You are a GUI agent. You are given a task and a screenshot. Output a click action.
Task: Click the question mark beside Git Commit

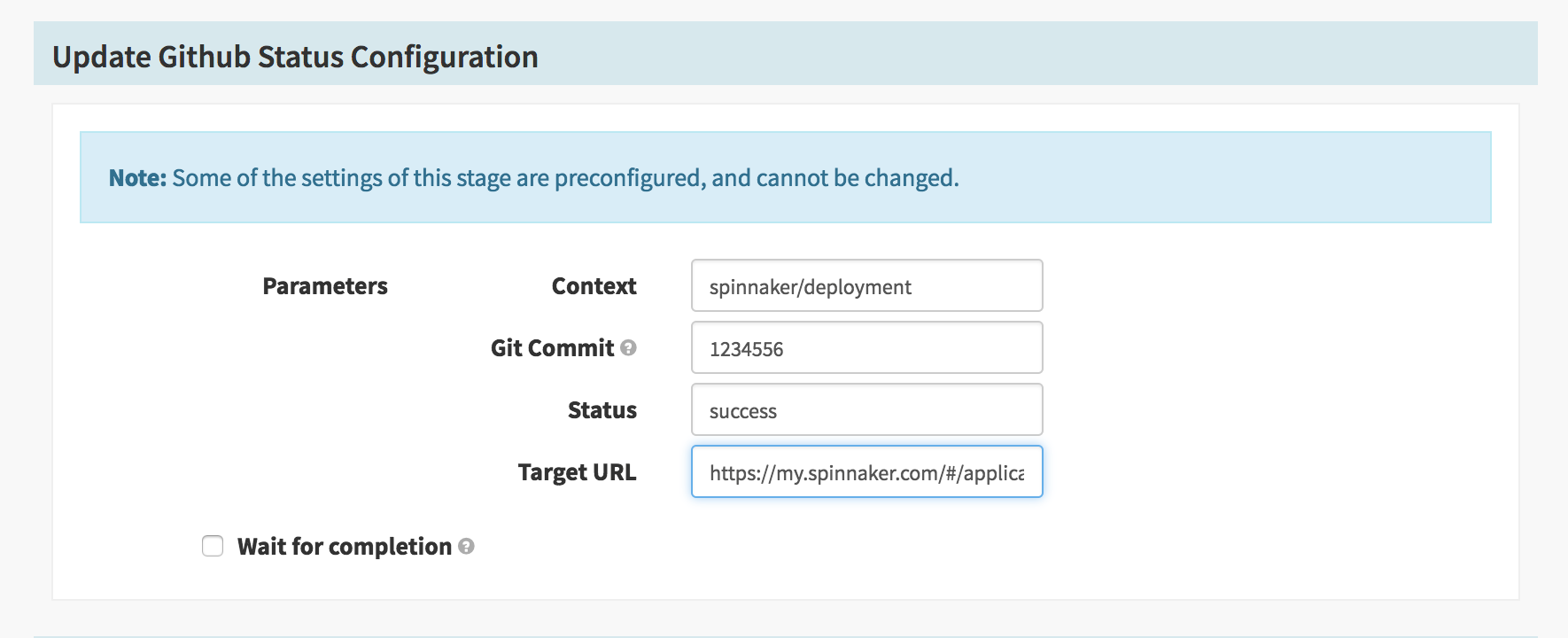coord(627,349)
